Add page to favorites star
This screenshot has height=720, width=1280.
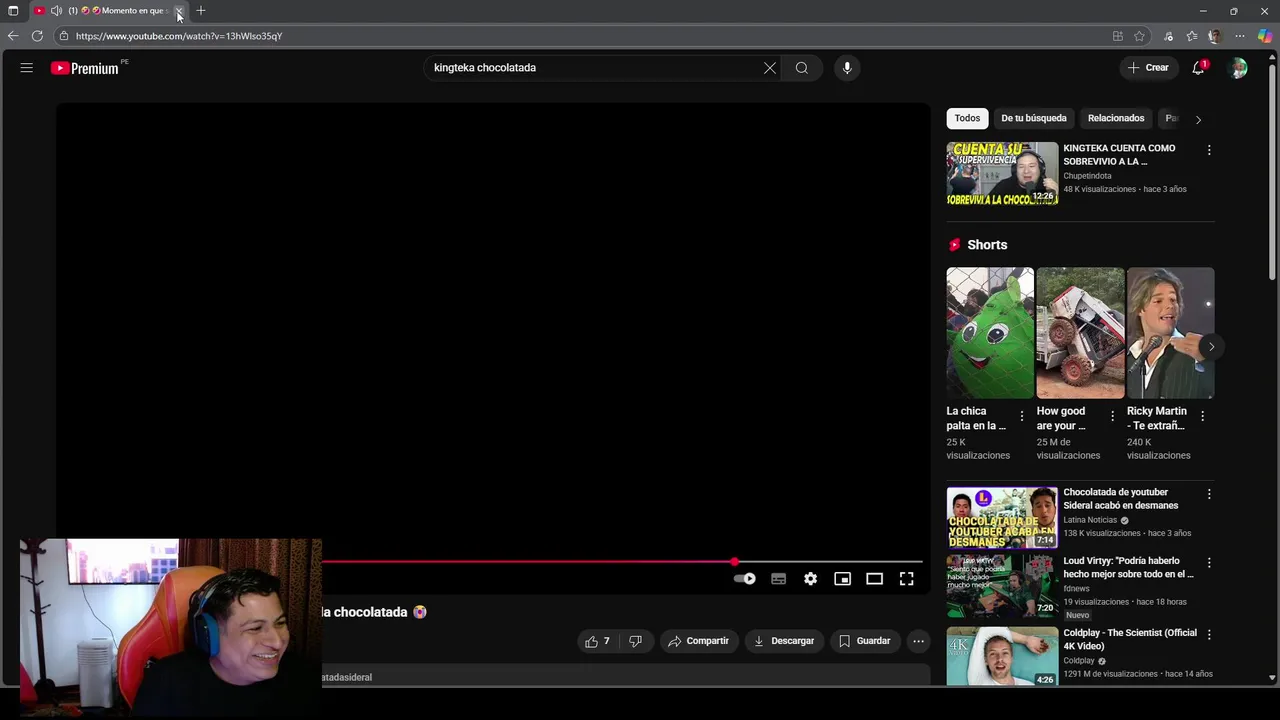coord(1139,36)
